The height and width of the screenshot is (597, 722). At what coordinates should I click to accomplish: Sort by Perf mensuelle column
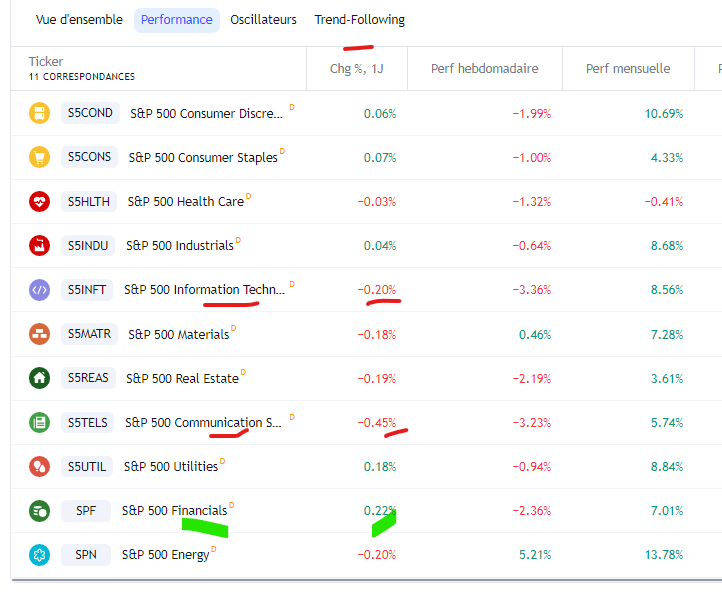pos(628,69)
